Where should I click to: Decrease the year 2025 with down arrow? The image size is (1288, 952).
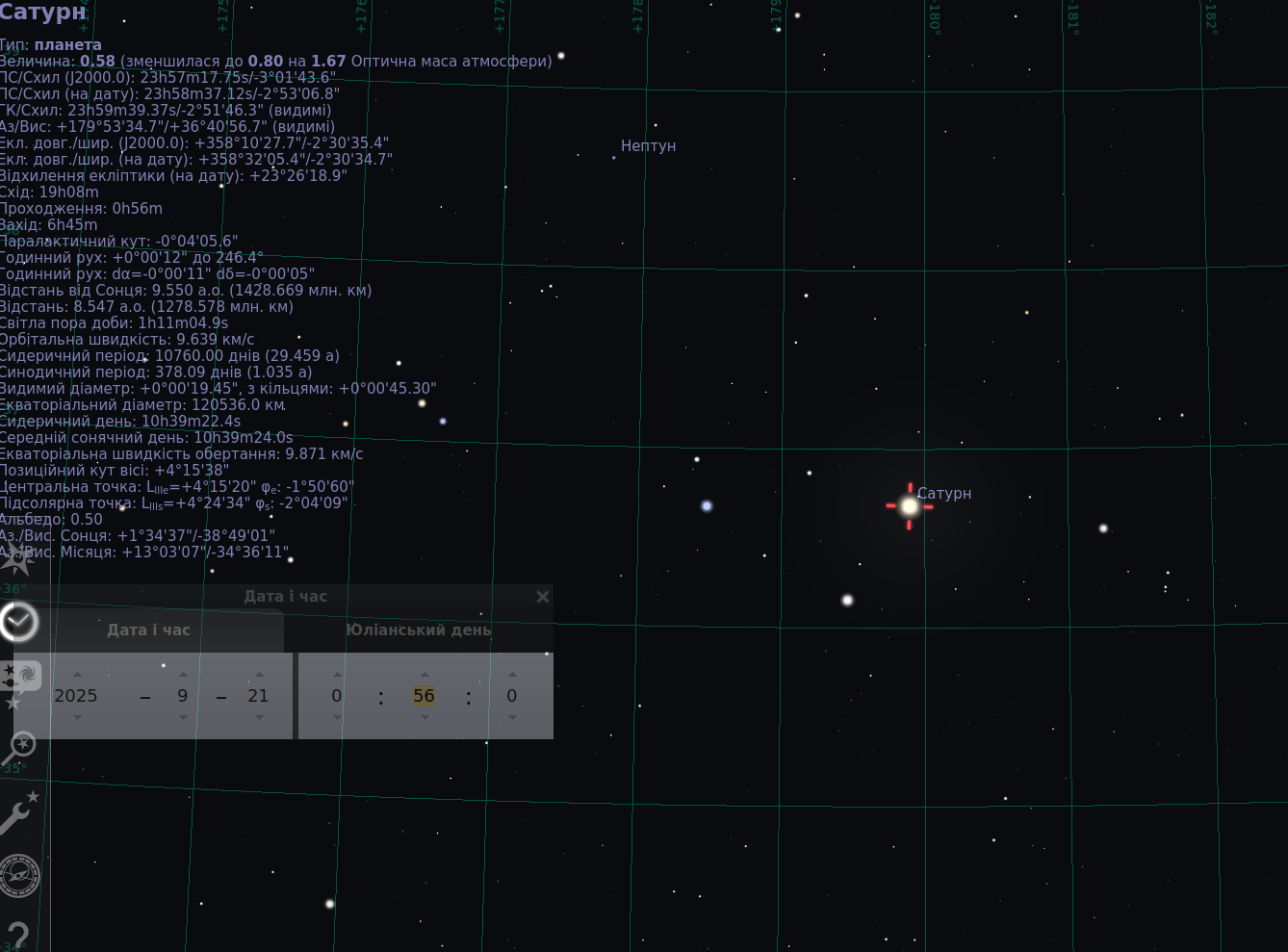[x=78, y=718]
